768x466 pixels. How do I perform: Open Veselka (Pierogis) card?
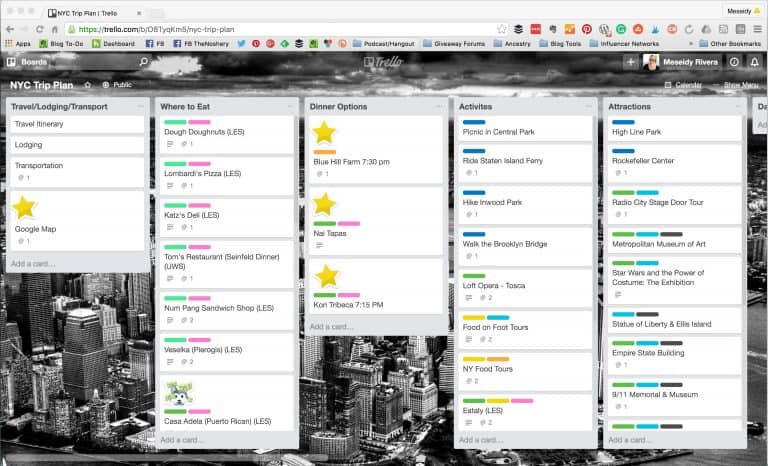[x=227, y=352]
